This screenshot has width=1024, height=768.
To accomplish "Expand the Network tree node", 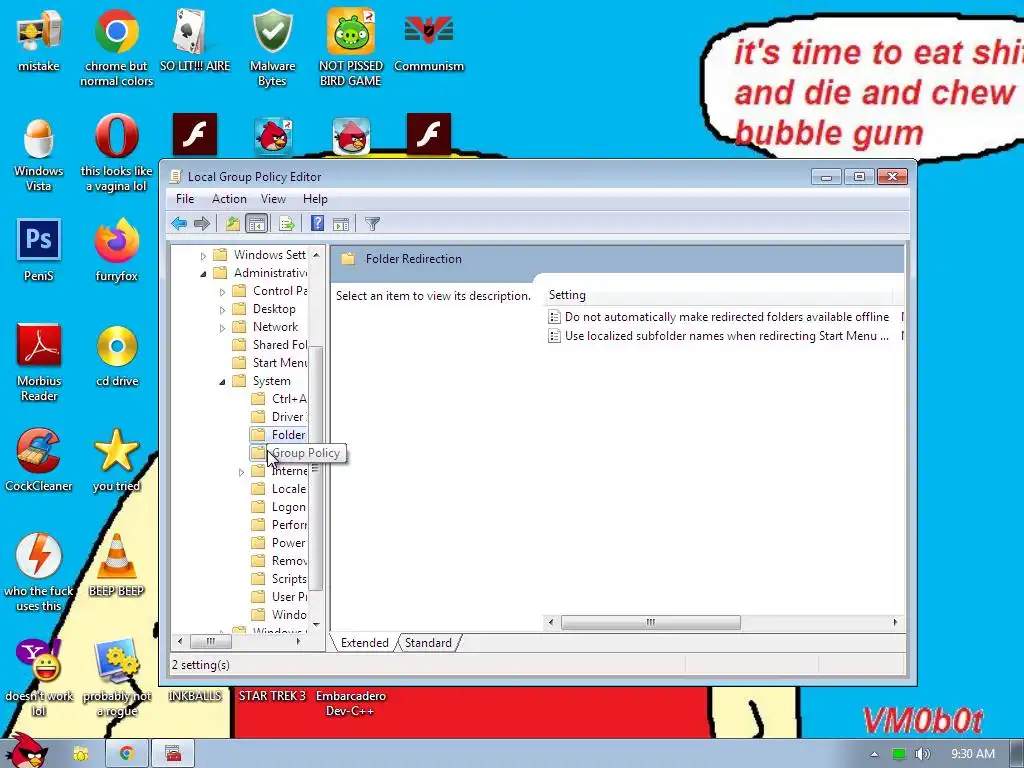I will 222,328.
